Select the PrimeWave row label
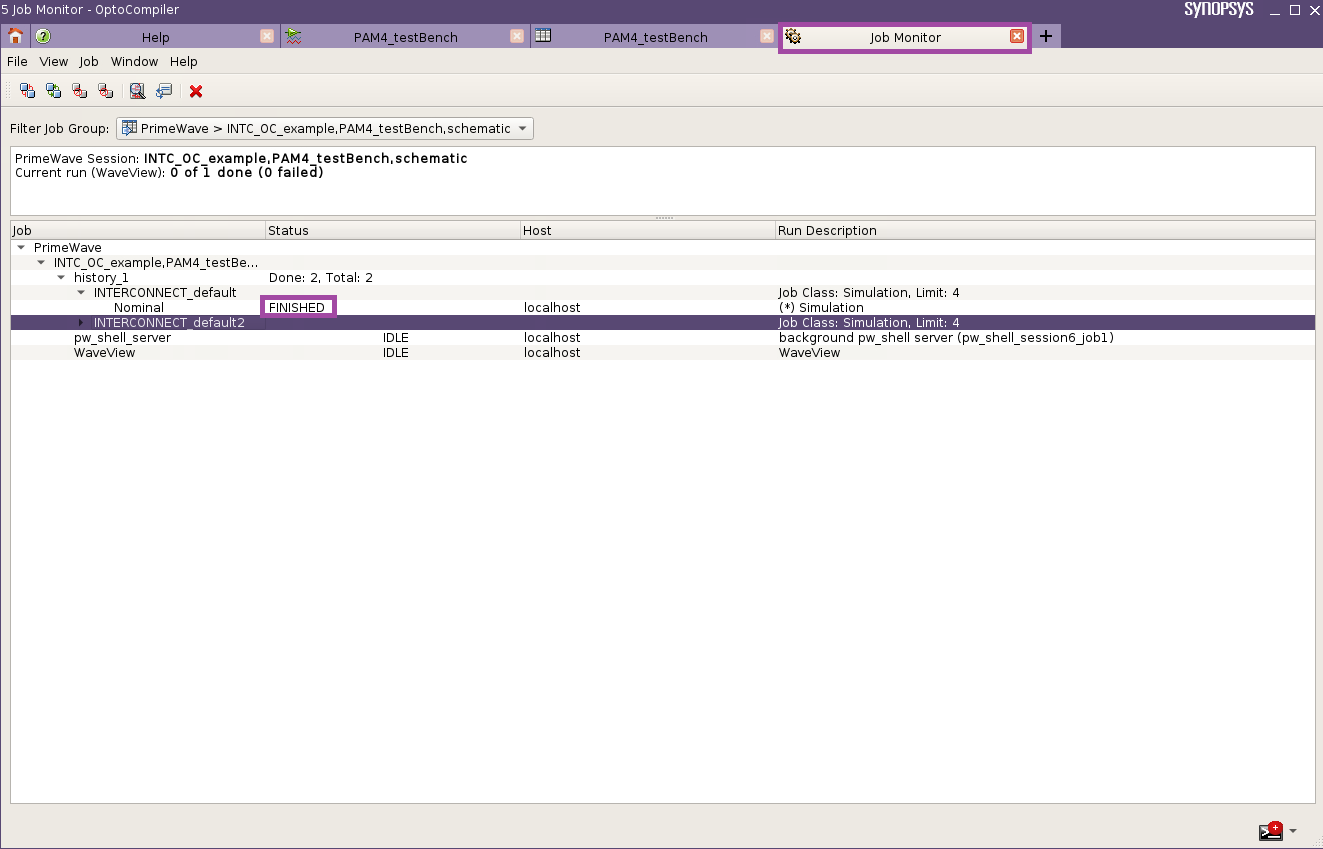 (68, 247)
